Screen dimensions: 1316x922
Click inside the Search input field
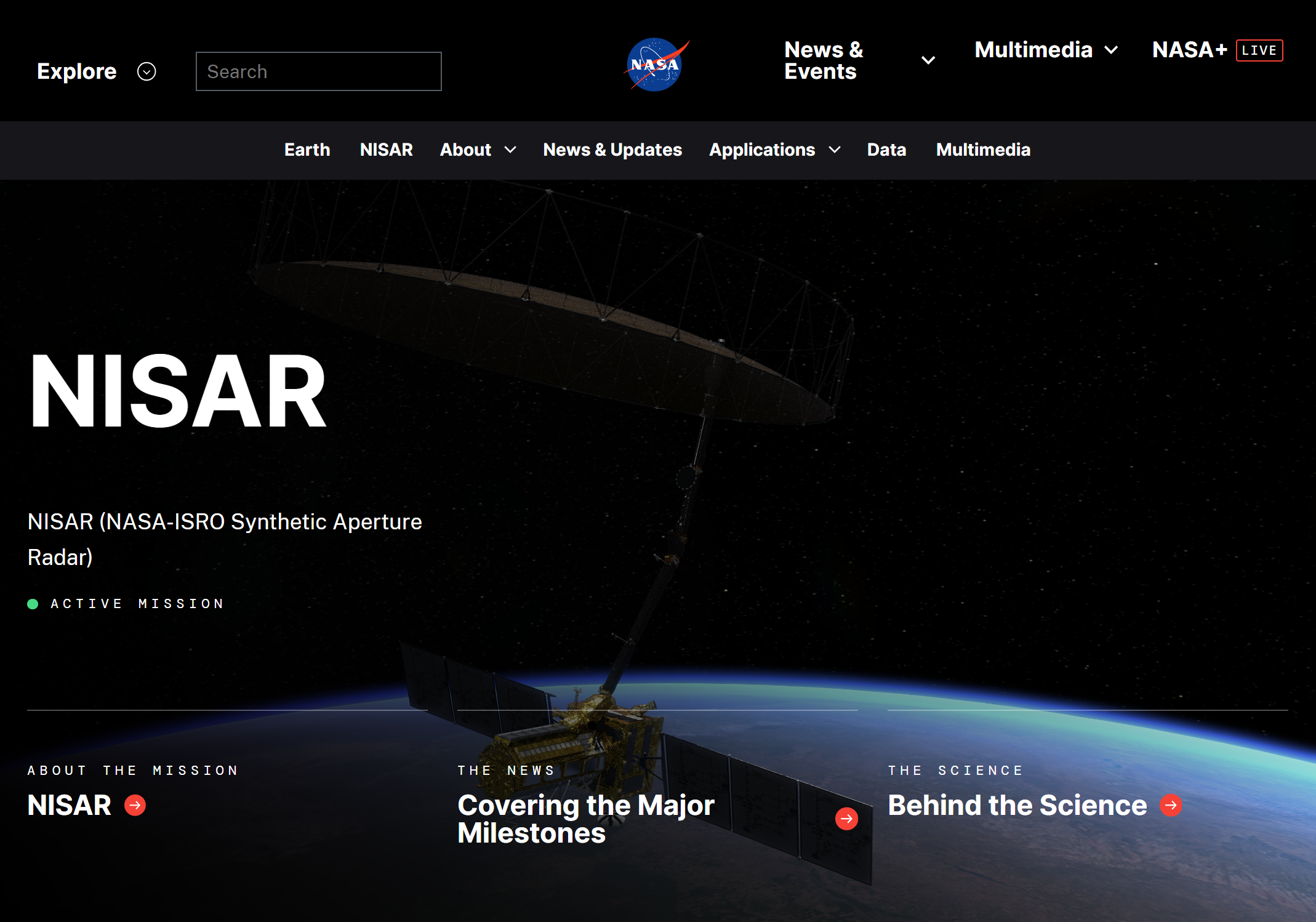click(x=318, y=71)
